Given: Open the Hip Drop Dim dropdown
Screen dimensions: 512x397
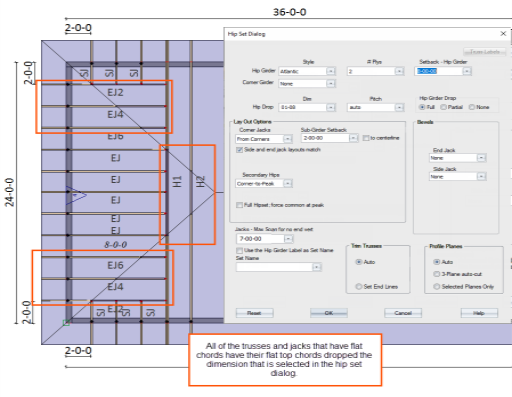Looking at the screenshot, I should 330,107.
